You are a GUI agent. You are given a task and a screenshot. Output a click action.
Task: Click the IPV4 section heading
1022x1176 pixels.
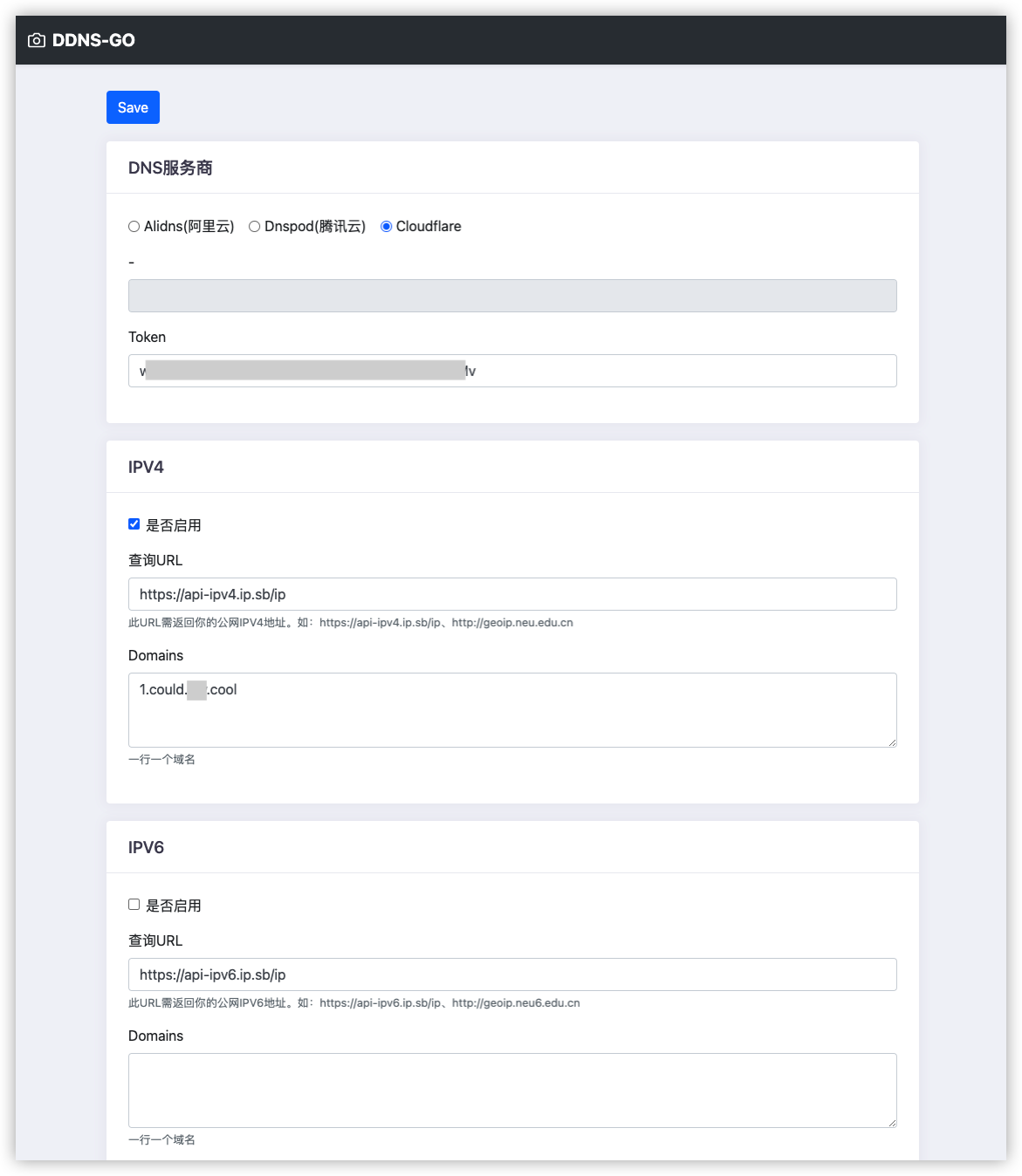(146, 467)
